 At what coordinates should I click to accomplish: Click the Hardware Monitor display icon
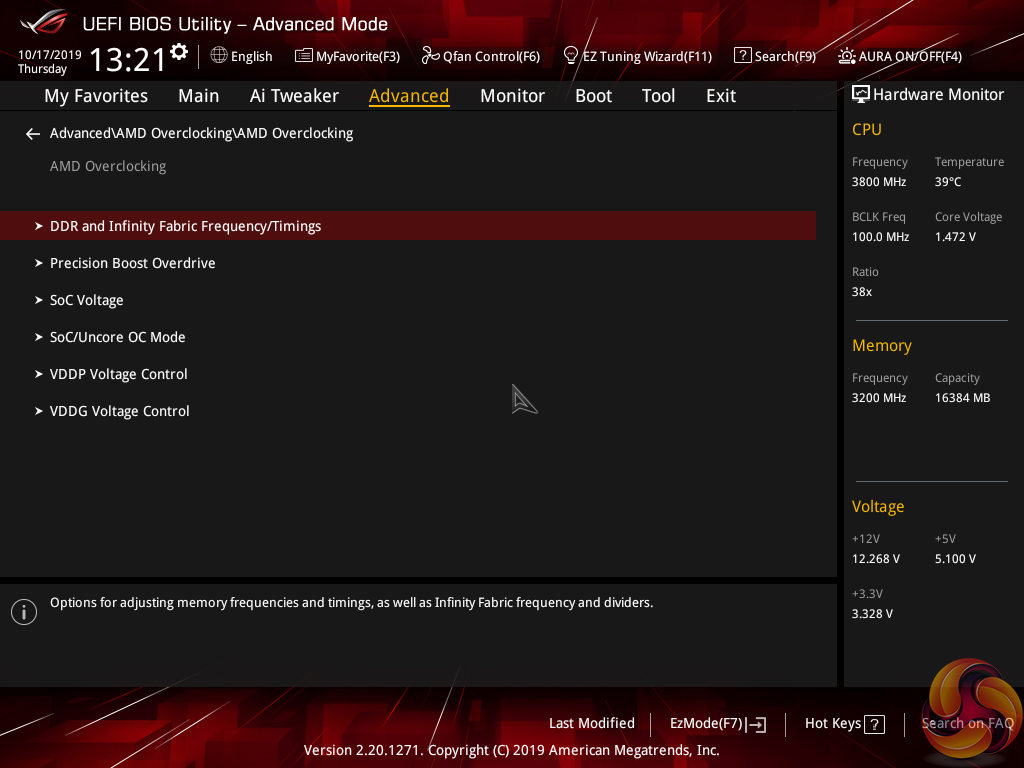pos(861,94)
